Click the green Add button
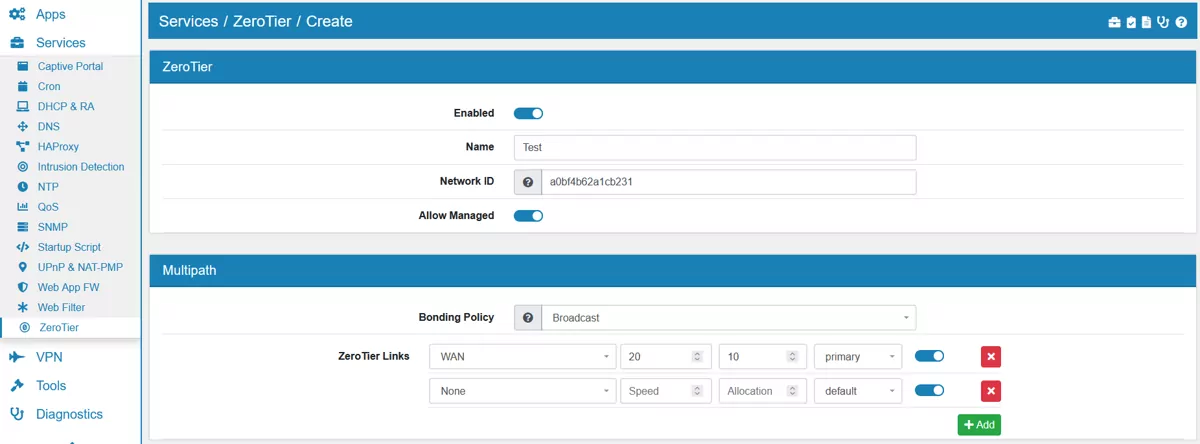Image resolution: width=1200 pixels, height=444 pixels. [978, 425]
